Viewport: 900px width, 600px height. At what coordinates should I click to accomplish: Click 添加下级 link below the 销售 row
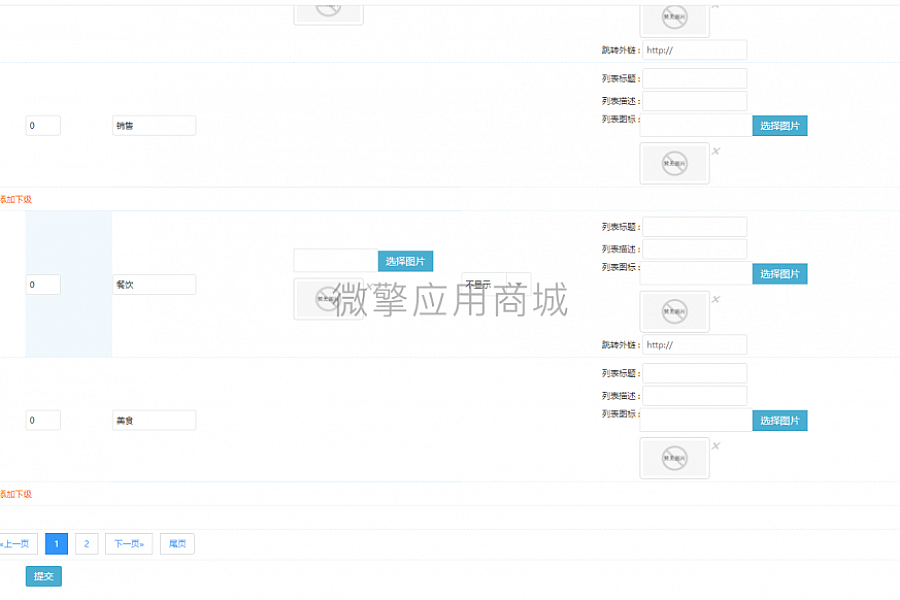point(15,199)
